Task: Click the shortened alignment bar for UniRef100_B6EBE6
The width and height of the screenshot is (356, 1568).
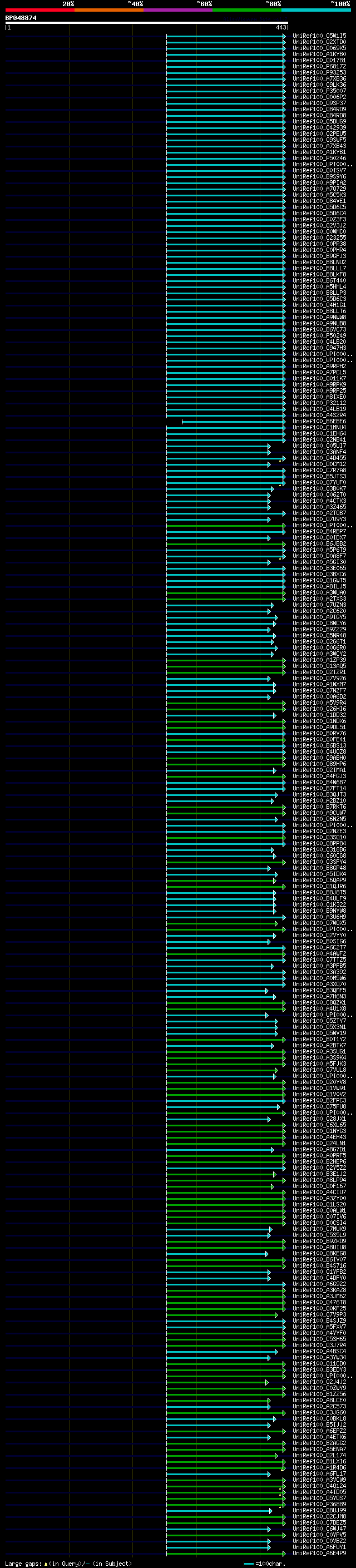Action: (x=234, y=421)
